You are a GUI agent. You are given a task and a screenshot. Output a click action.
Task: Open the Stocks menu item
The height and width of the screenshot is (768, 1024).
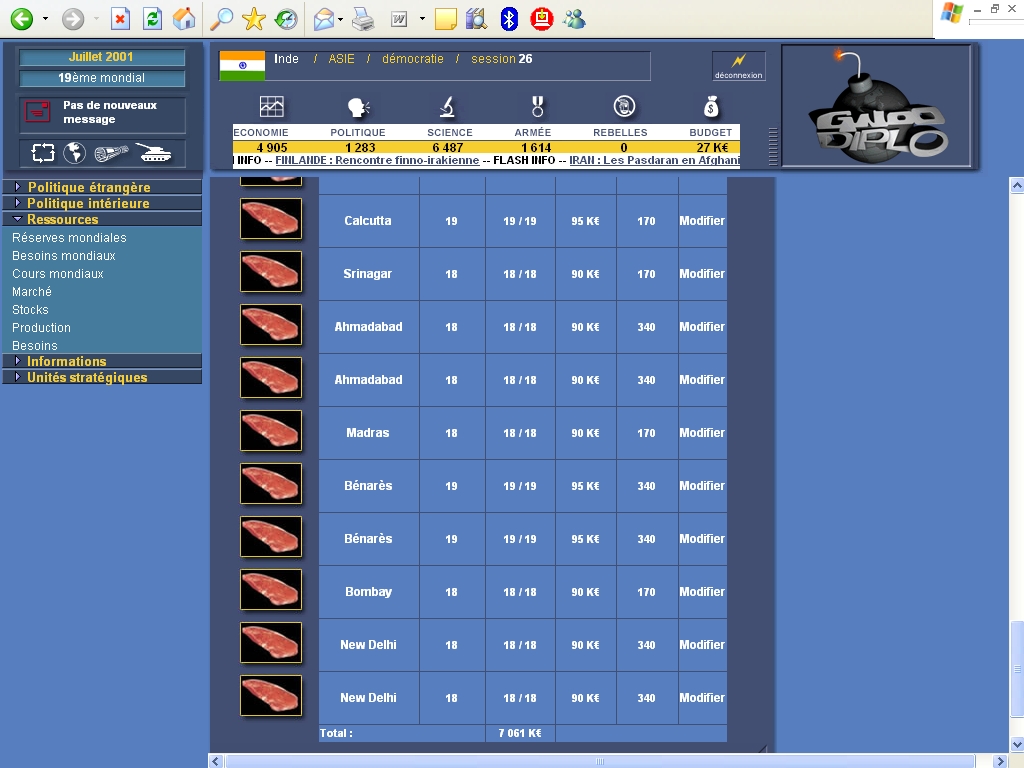coord(30,310)
